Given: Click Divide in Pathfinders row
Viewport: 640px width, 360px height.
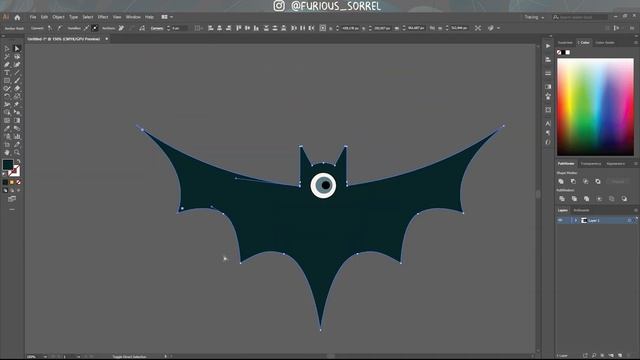Looking at the screenshot, I should click(562, 199).
